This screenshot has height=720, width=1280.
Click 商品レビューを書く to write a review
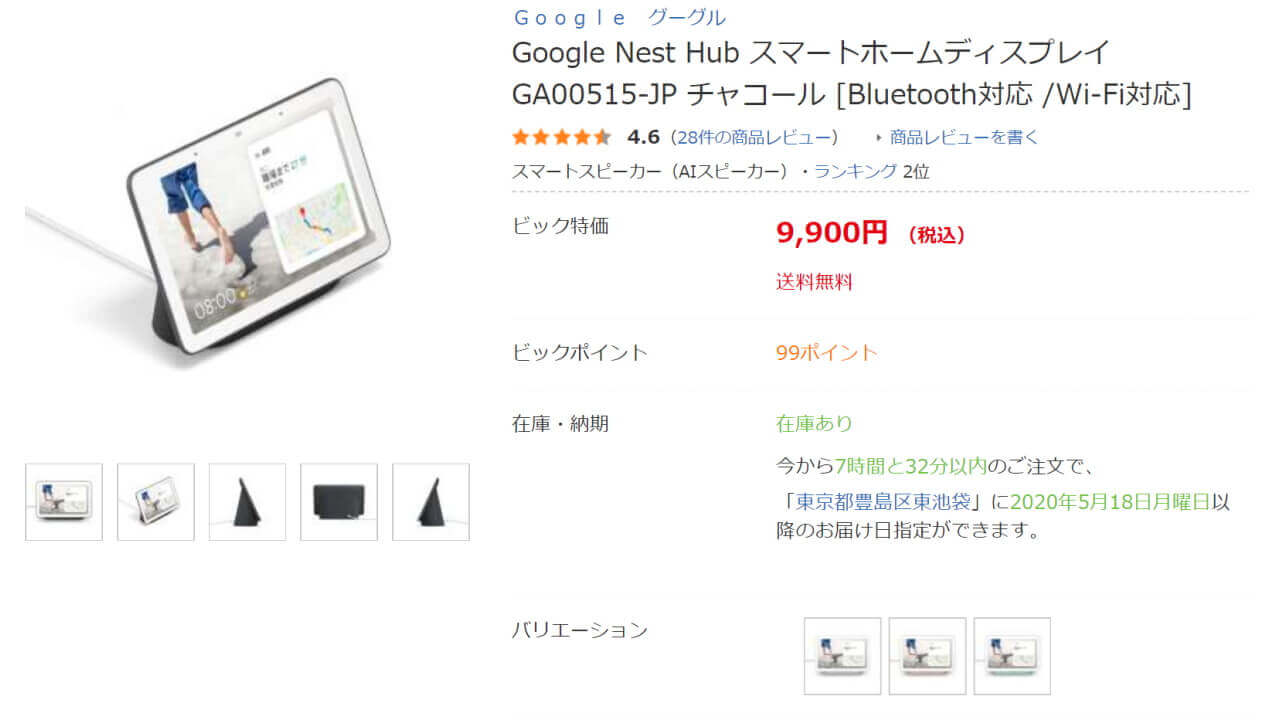tap(964, 137)
